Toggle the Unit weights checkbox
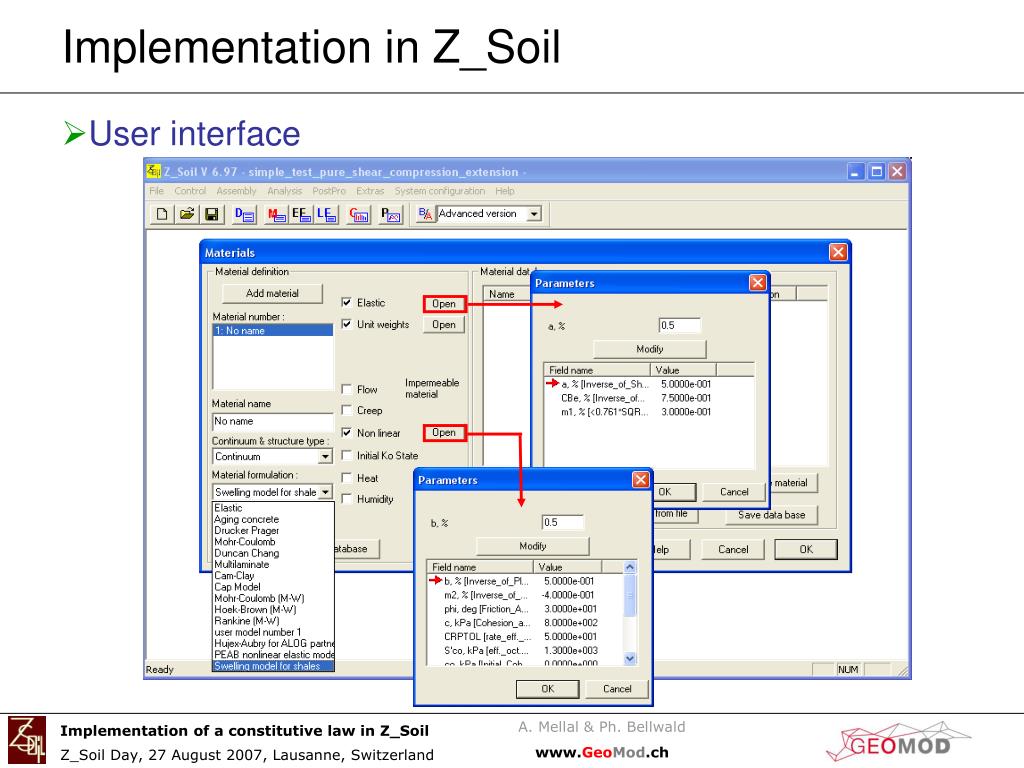Image resolution: width=1024 pixels, height=768 pixels. [347, 324]
